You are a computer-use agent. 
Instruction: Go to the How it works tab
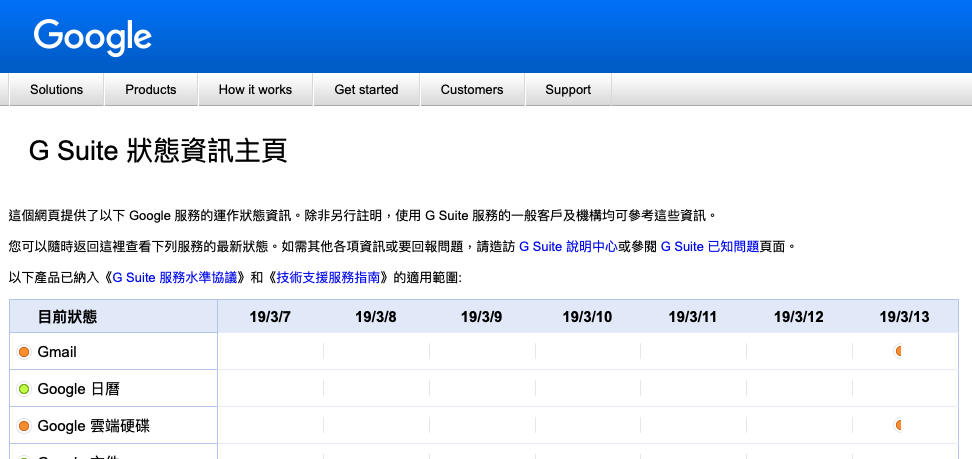(x=255, y=90)
